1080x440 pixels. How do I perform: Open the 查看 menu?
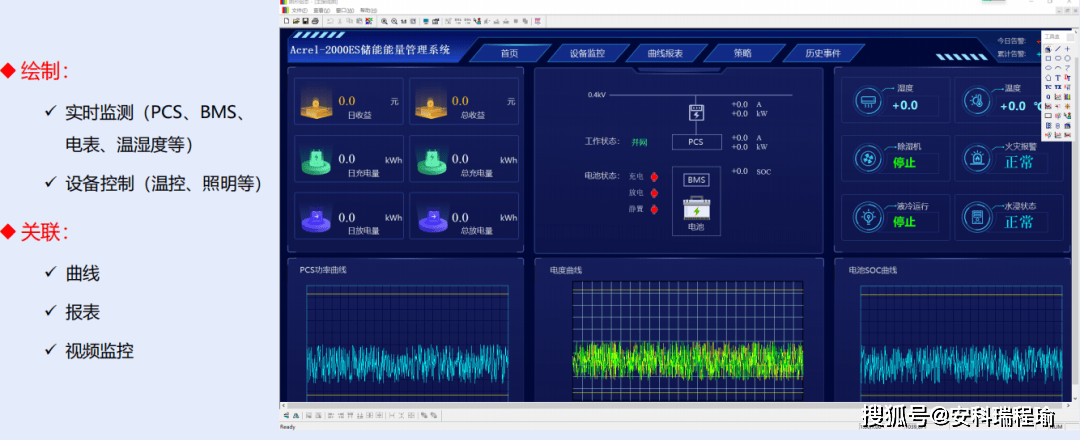tap(322, 10)
